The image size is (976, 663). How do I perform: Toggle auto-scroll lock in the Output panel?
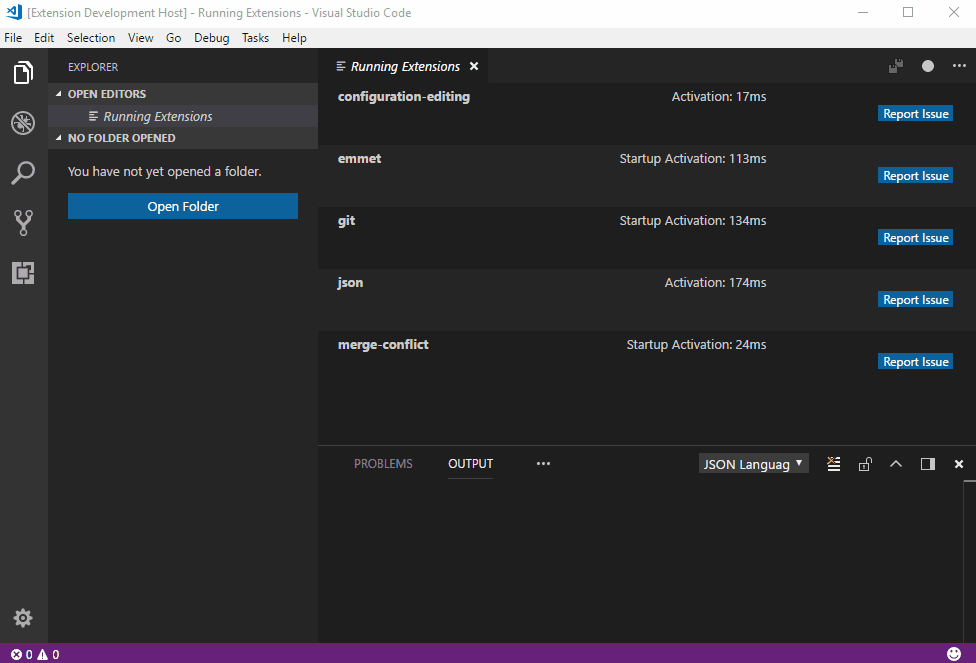click(x=865, y=463)
